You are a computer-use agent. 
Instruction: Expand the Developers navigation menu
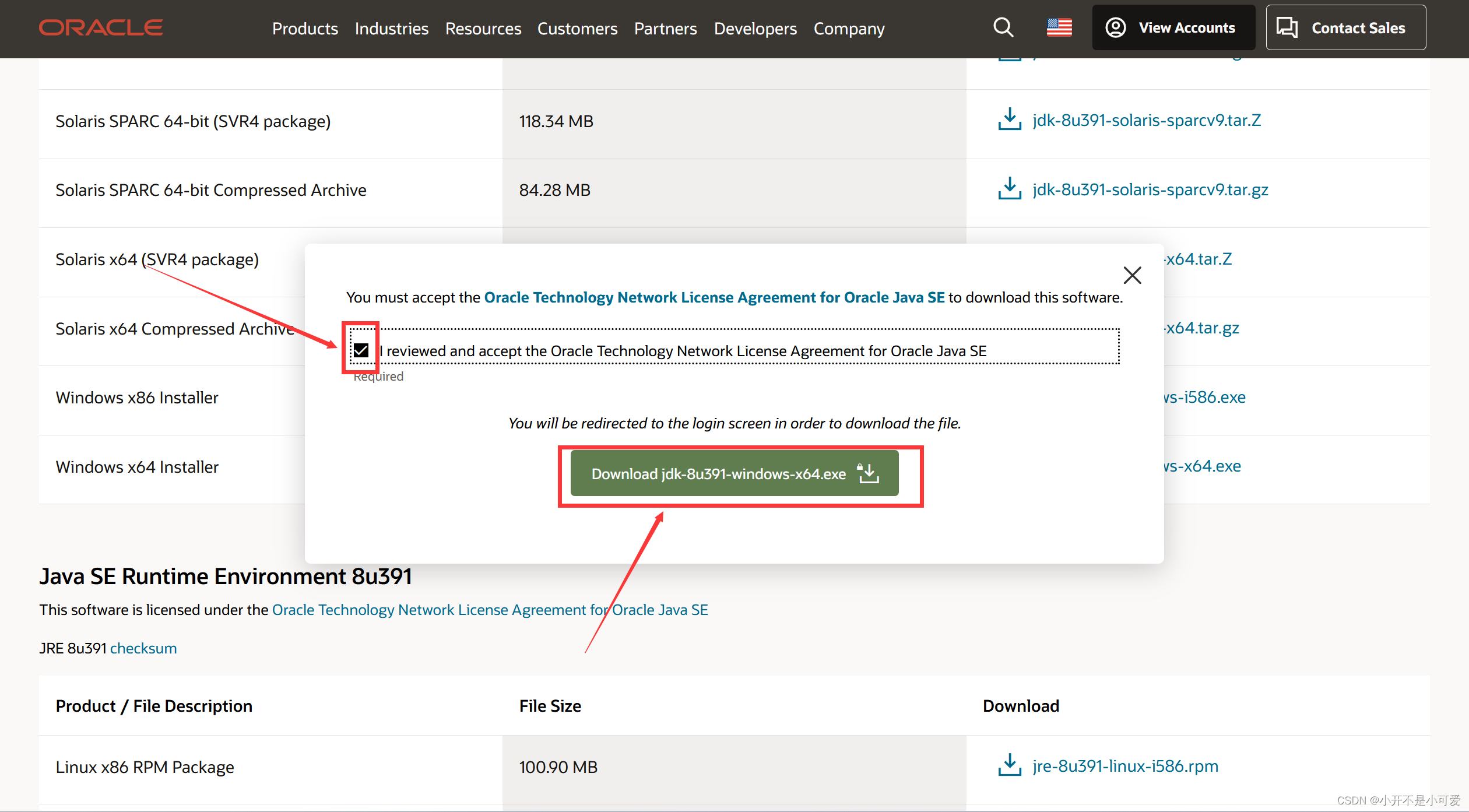pos(755,29)
